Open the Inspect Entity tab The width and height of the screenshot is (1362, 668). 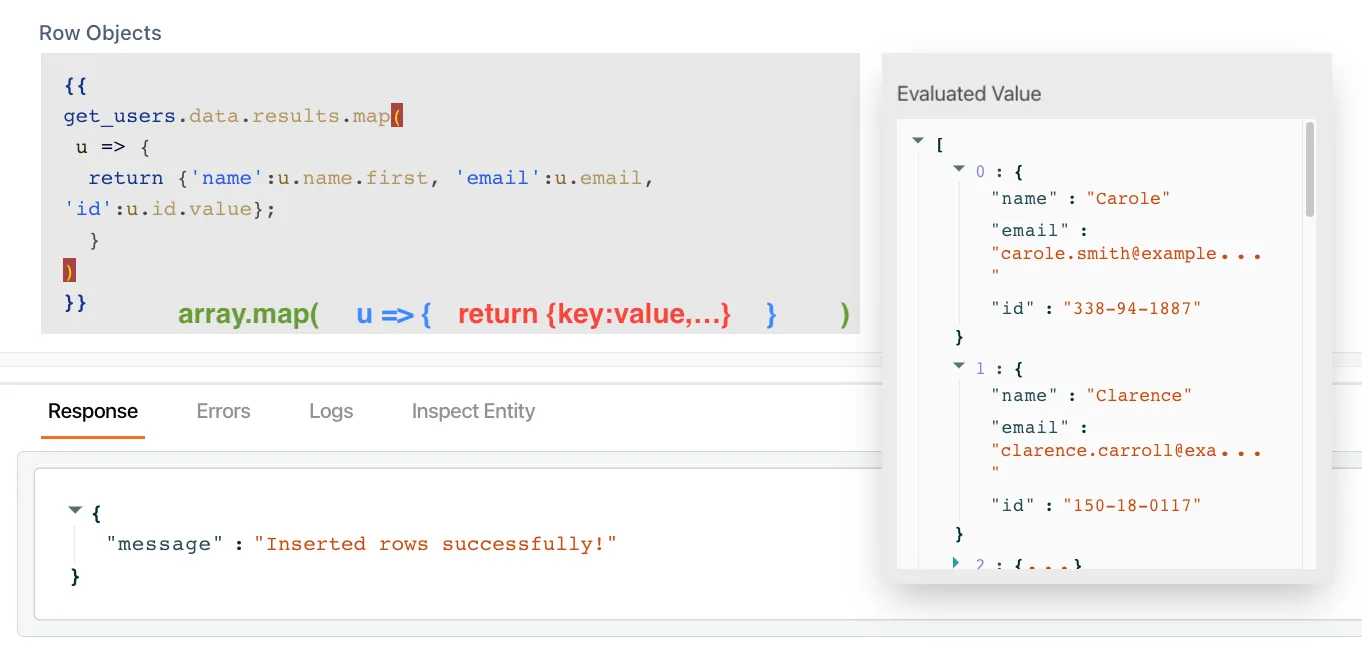click(x=473, y=411)
